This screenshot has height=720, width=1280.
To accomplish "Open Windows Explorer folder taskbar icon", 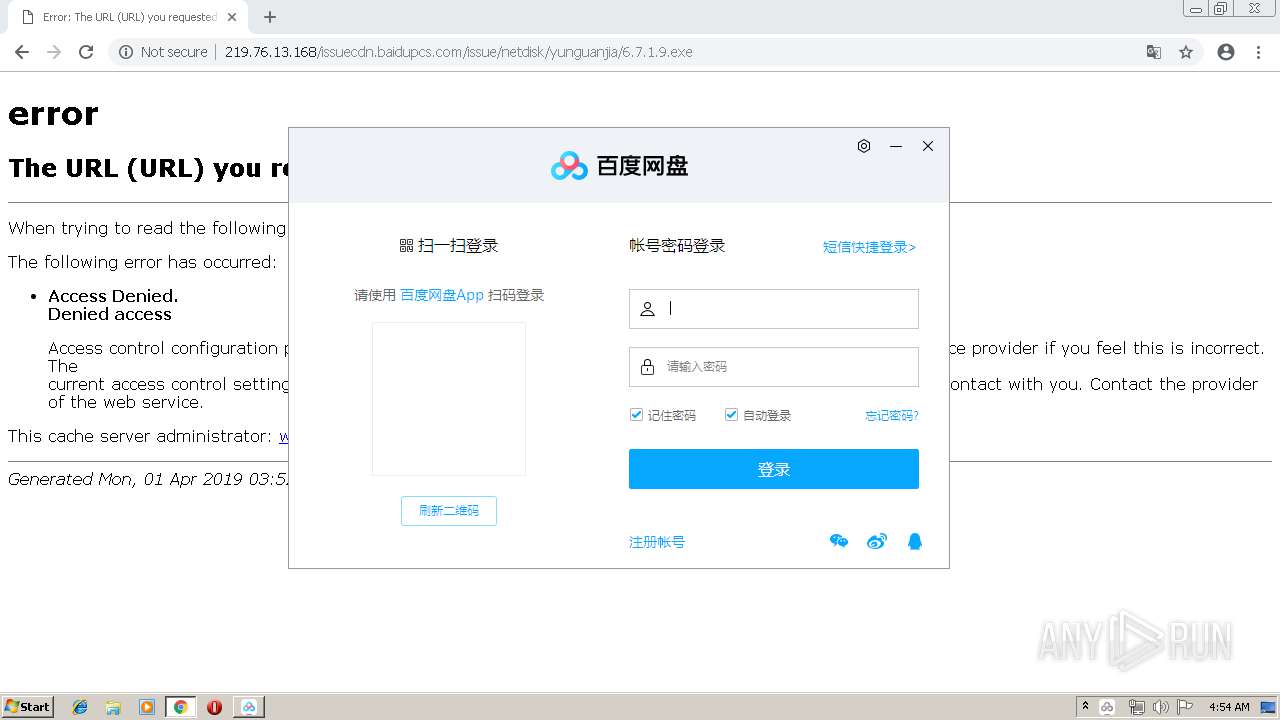I will 113,707.
